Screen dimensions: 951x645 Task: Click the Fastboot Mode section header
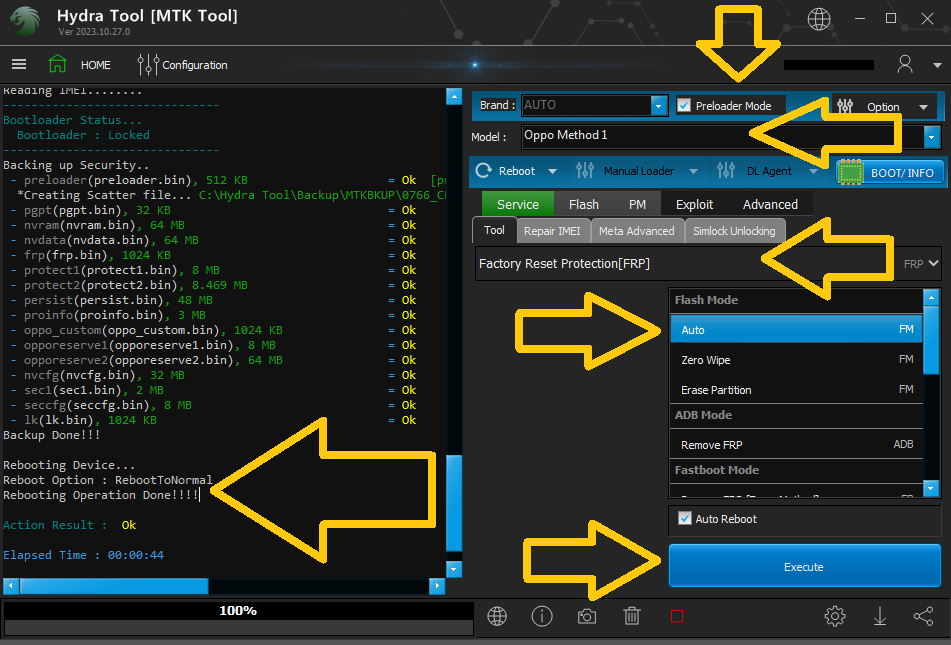[x=796, y=470]
